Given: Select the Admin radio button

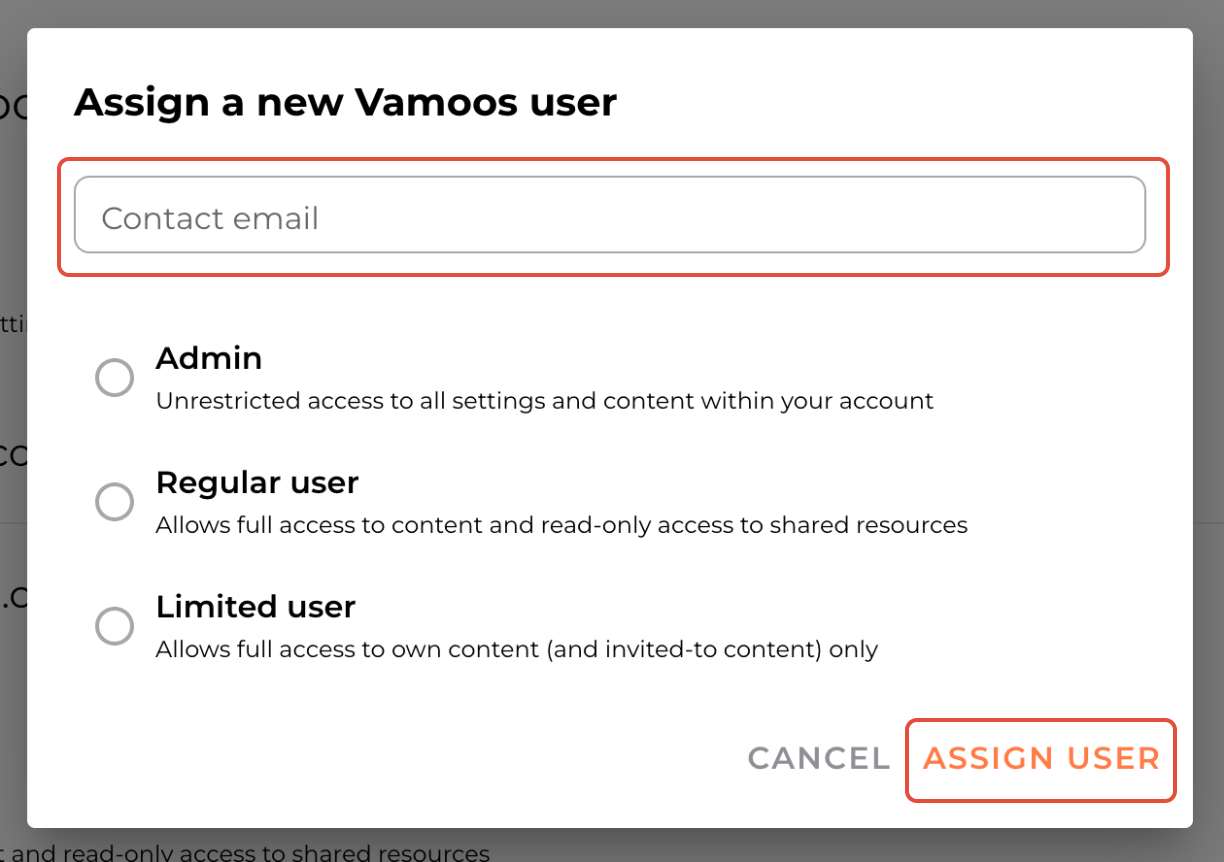Looking at the screenshot, I should (x=114, y=377).
